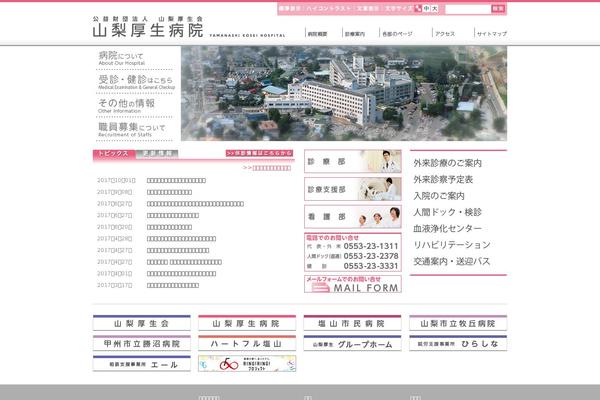Open the 病院概要 top navigation item

[x=317, y=34]
